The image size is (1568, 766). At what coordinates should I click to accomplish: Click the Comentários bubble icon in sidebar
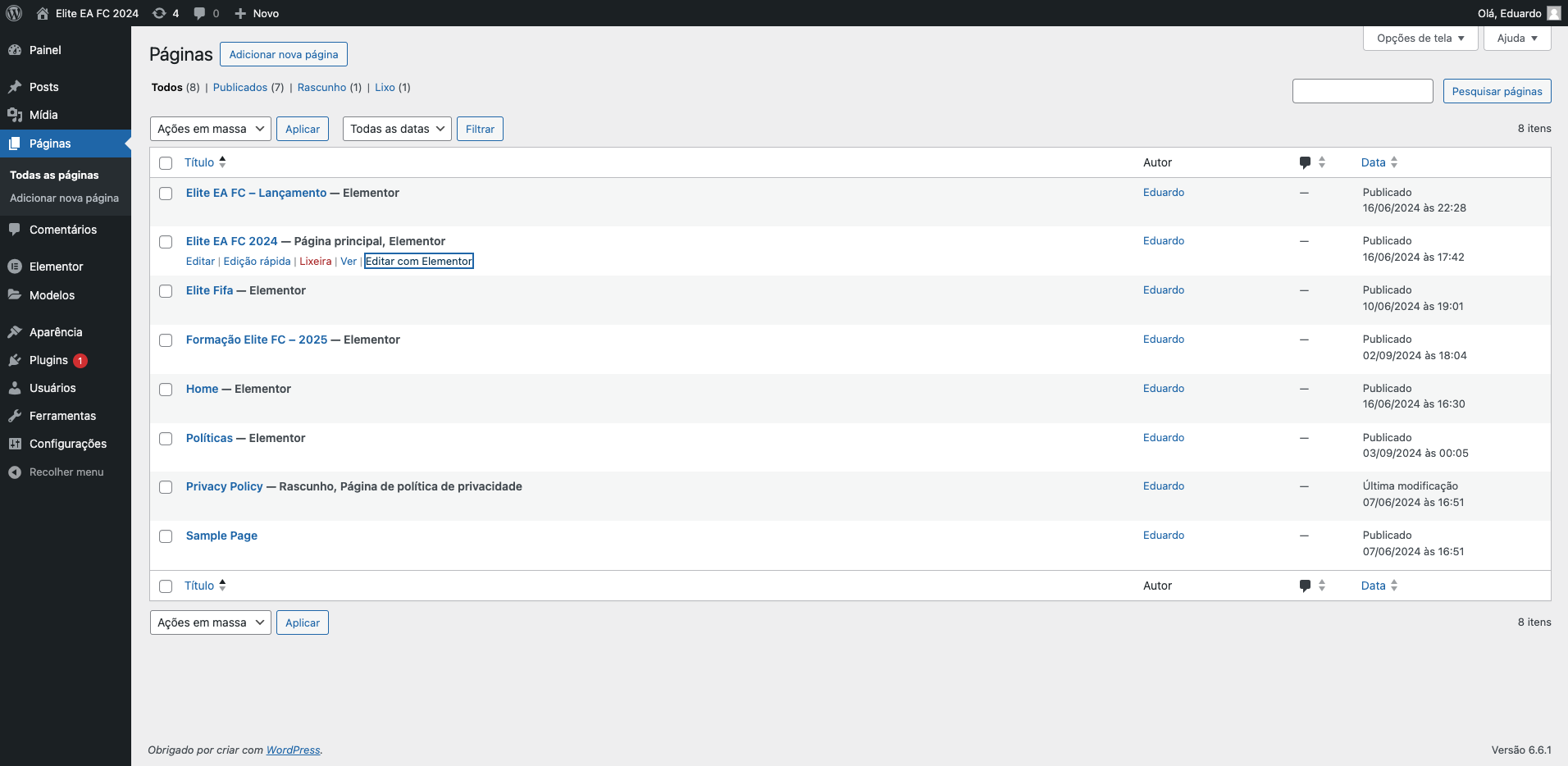(15, 230)
